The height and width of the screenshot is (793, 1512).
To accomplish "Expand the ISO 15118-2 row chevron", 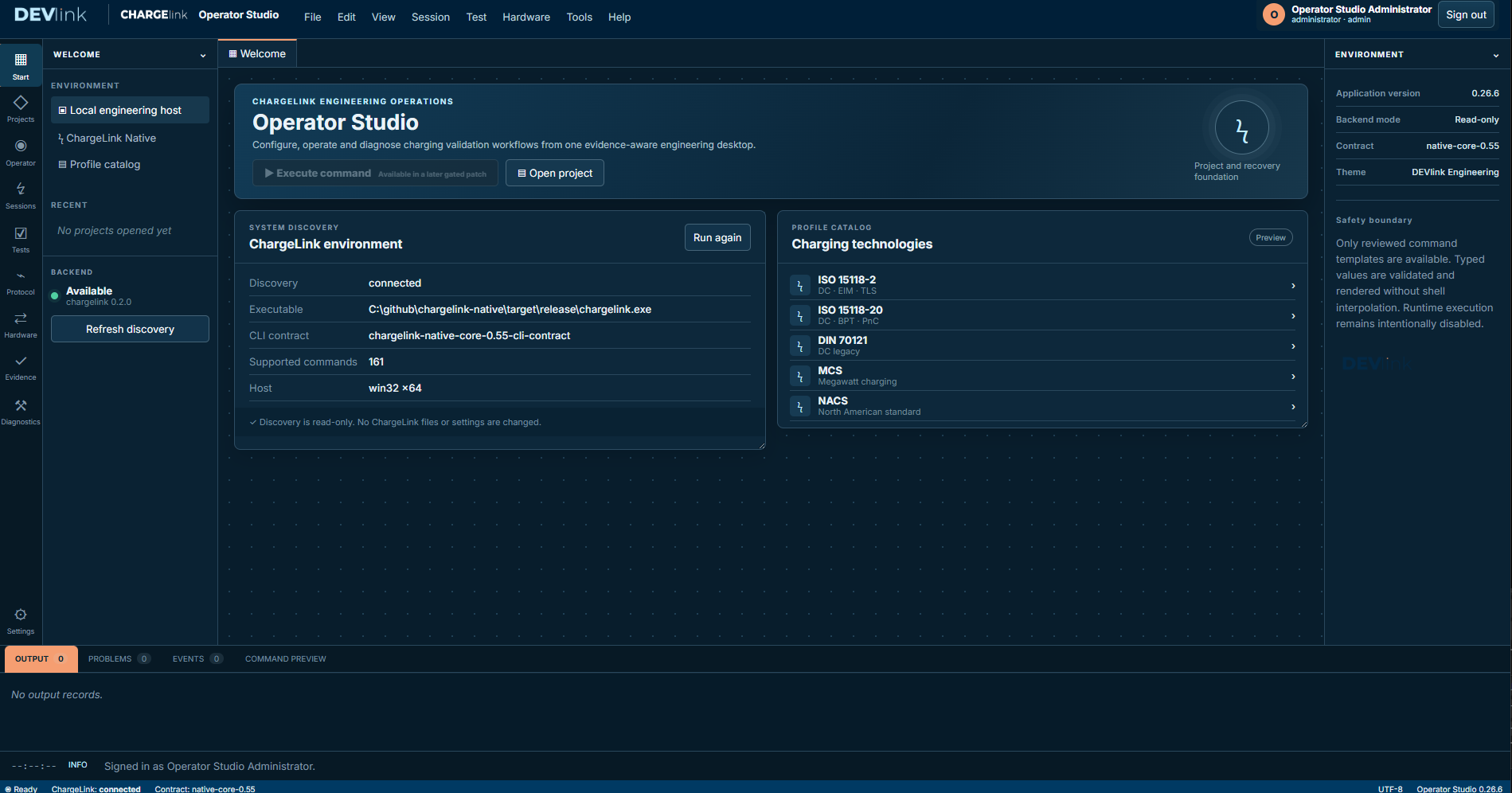I will tap(1293, 285).
